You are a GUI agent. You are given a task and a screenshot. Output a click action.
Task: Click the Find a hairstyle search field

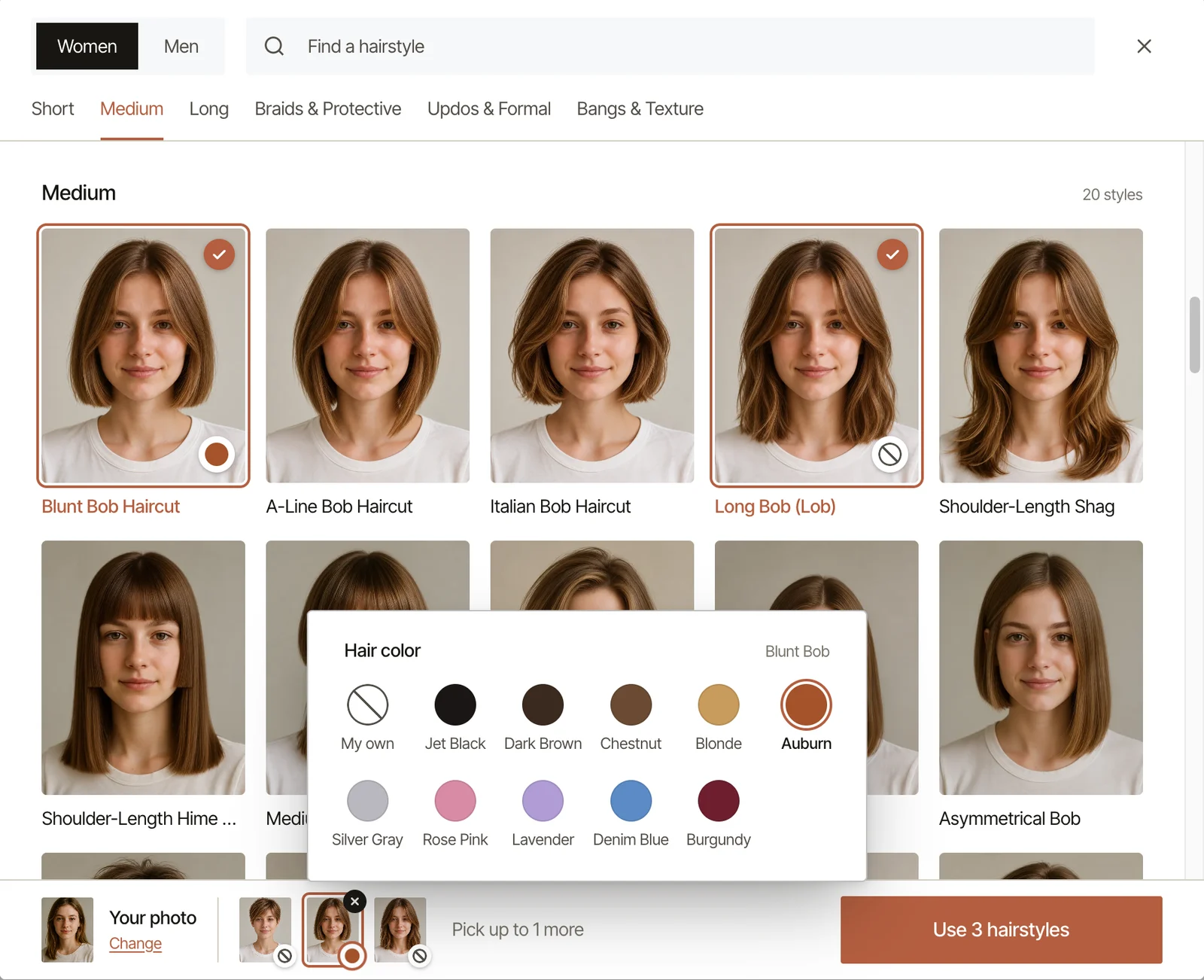pyautogui.click(x=670, y=46)
